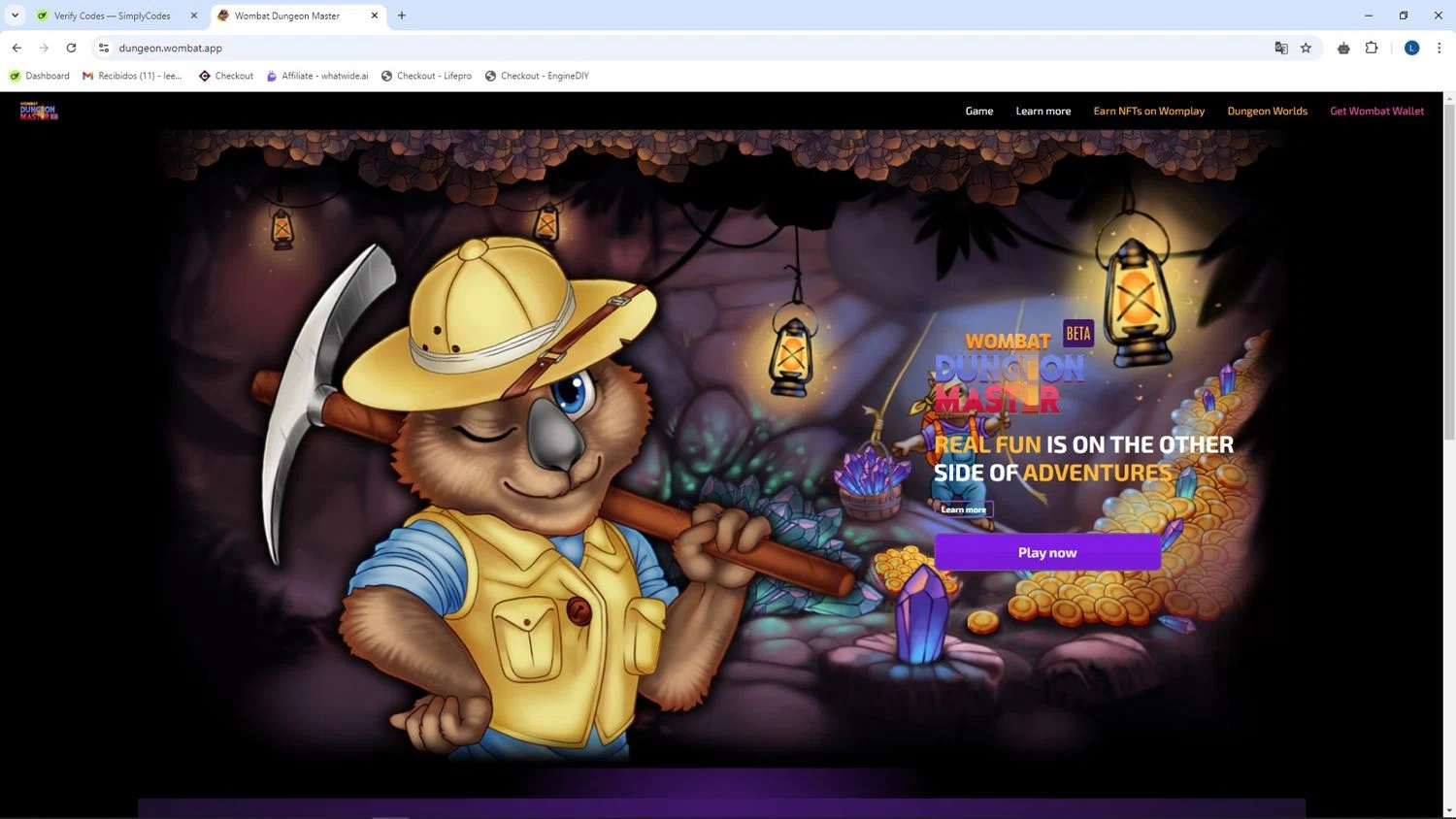
Task: Click Get Wombat Wallet link
Action: point(1376,111)
